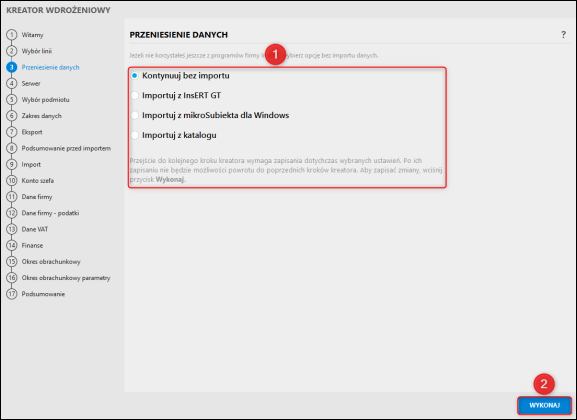Open the Okres obrachunkowy parametry step

coord(66,278)
